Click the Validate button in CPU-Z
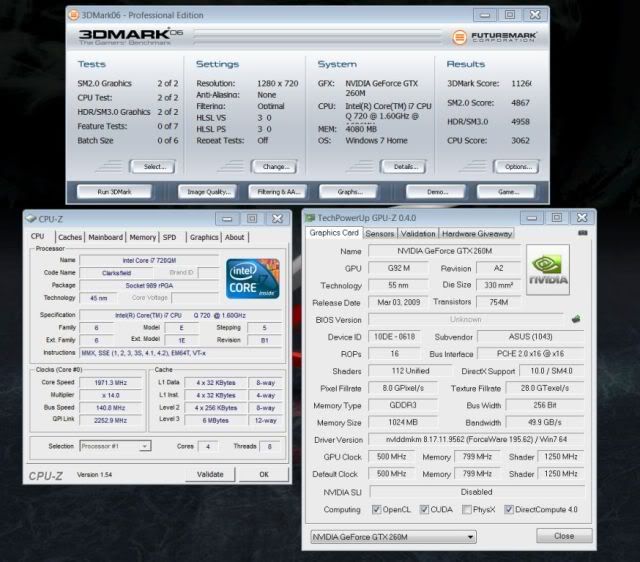This screenshot has width=640, height=562. [210, 474]
